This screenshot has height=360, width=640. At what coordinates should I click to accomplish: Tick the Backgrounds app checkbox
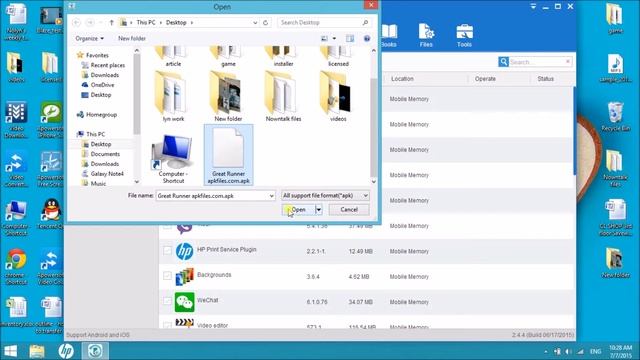[167, 276]
